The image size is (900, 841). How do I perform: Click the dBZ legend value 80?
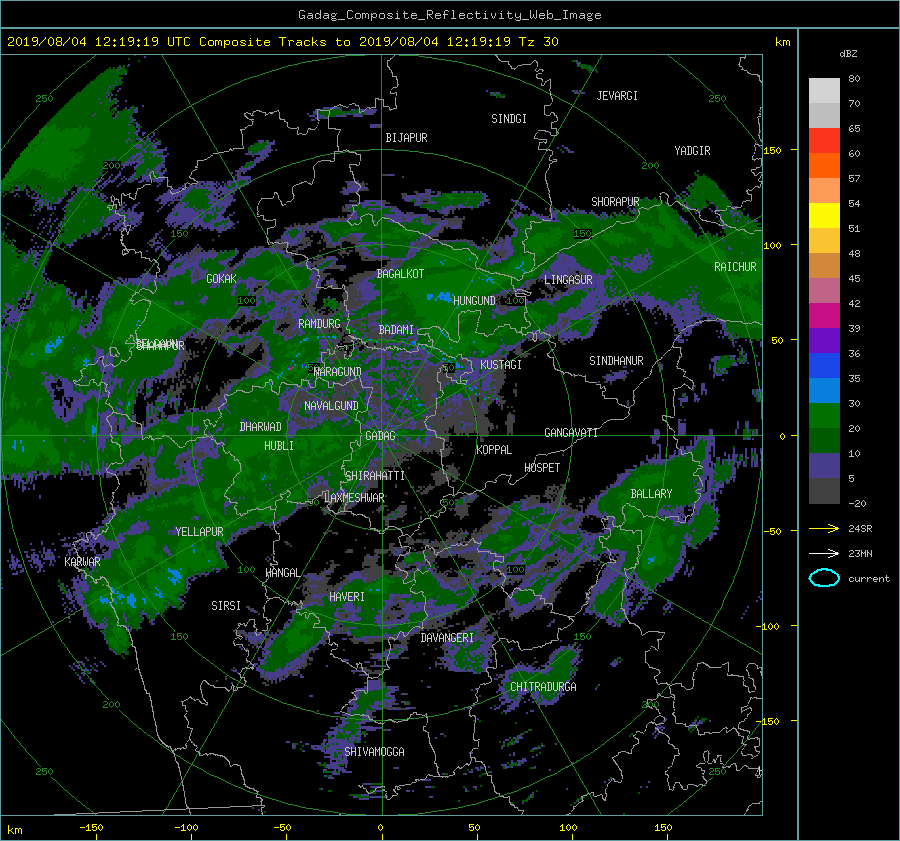[x=854, y=79]
